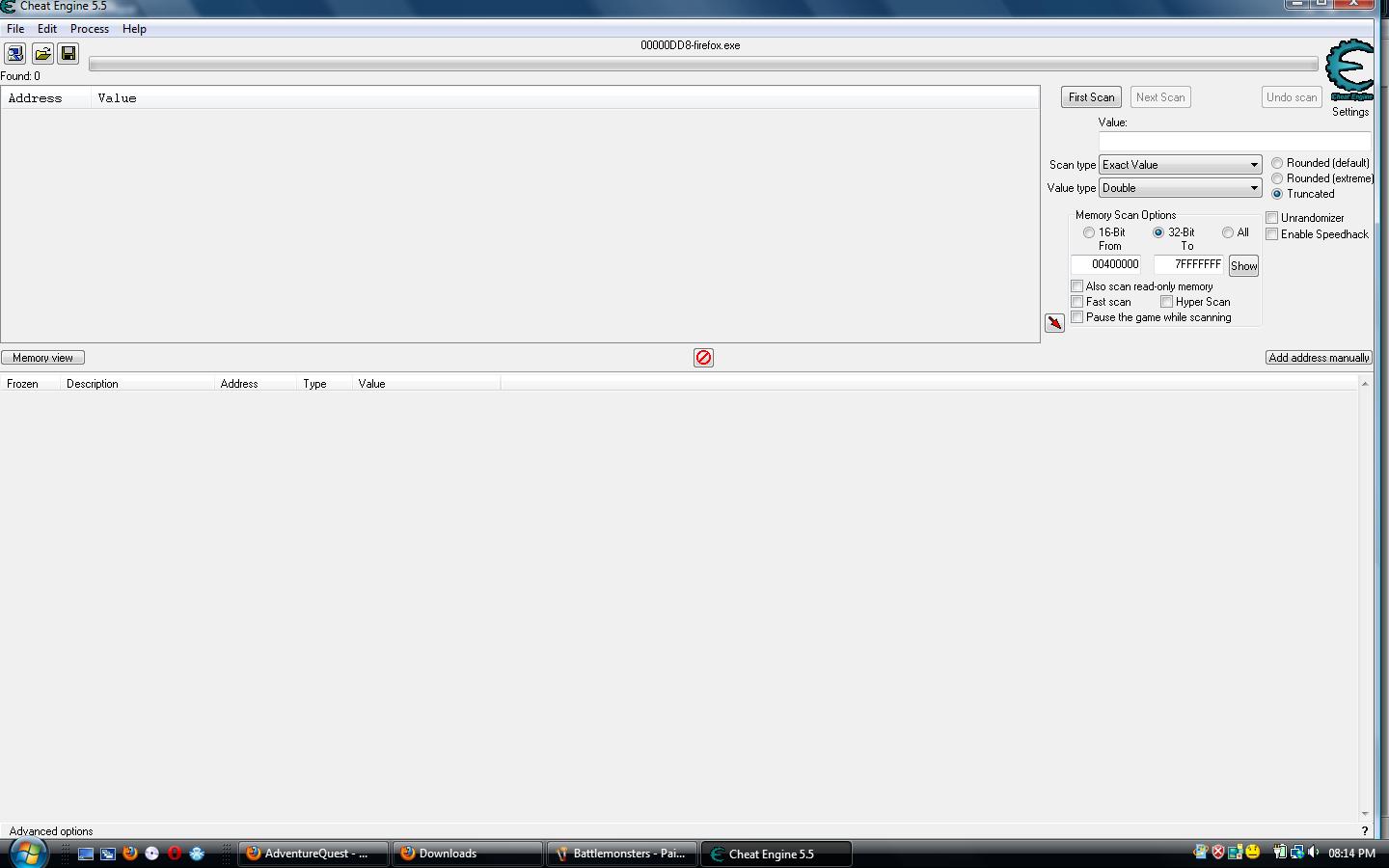Click the first tray icon left of shield
This screenshot has width=1389, height=868.
click(1201, 853)
